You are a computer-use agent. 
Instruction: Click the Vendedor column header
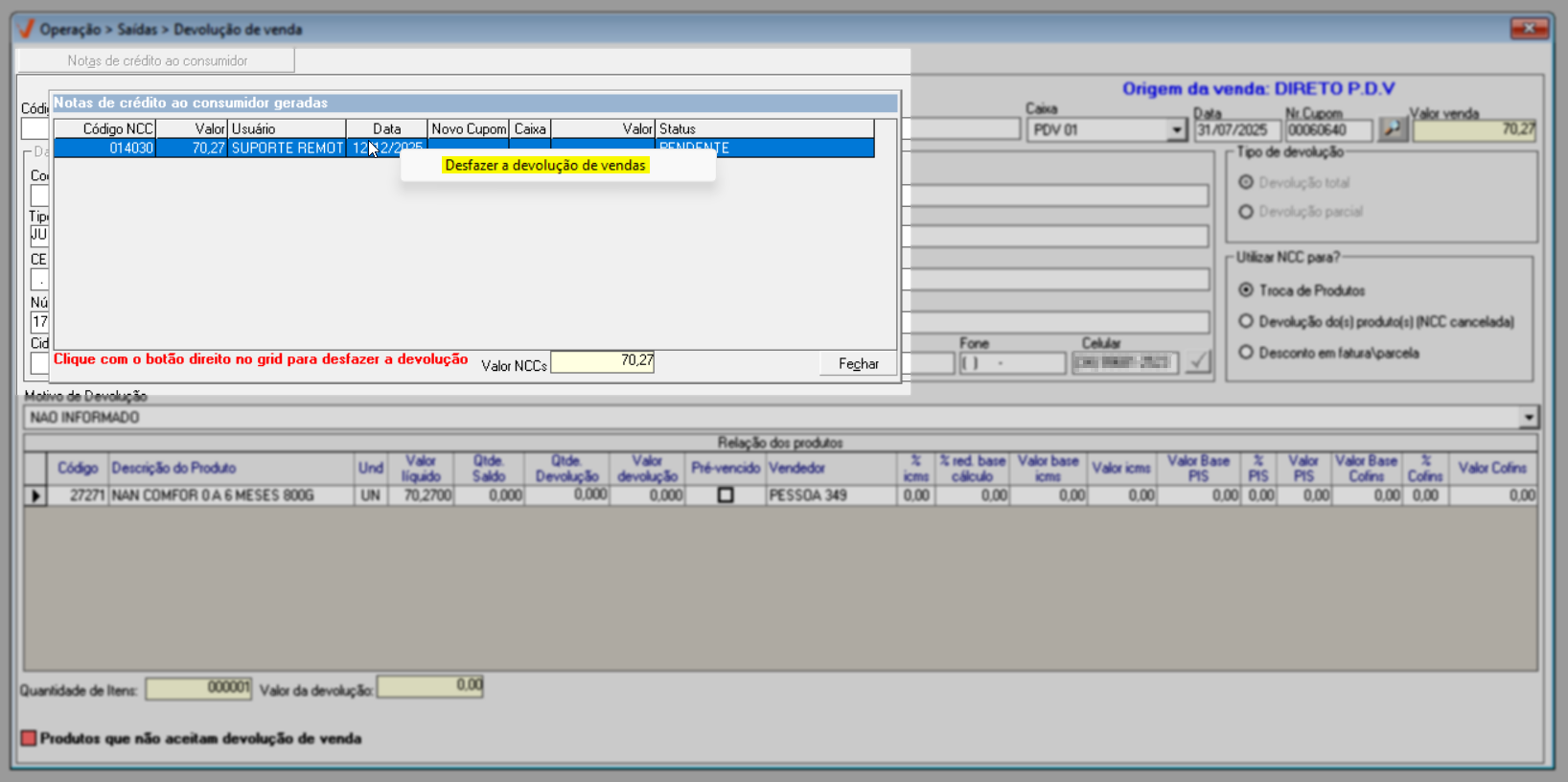point(831,469)
